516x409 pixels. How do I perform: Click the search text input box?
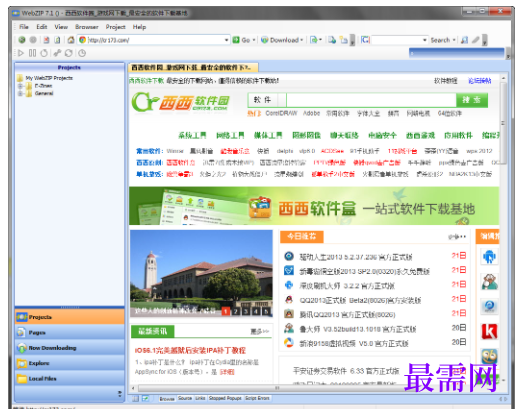tap(397, 40)
